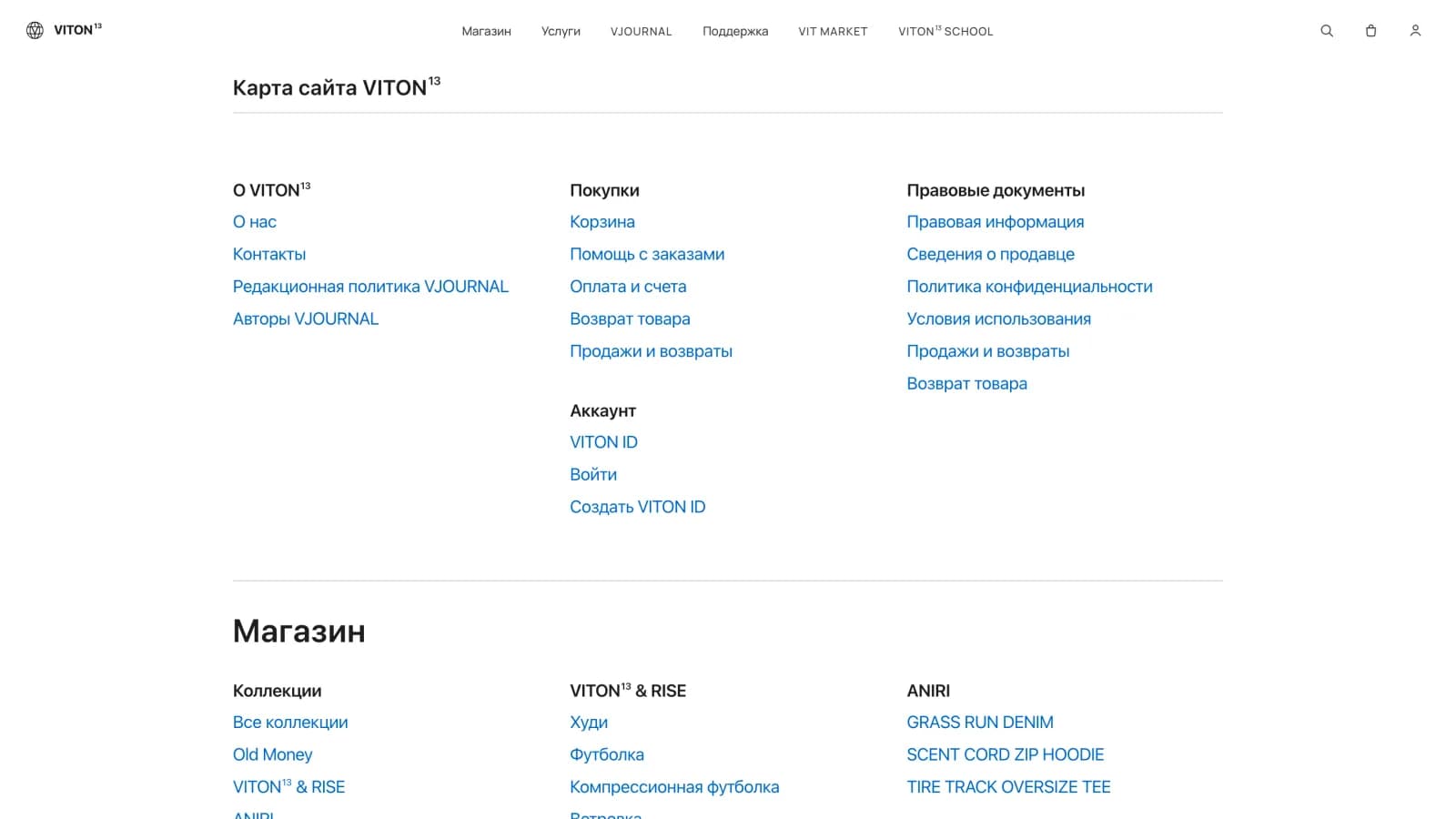Go to the Условия использования link
The image size is (1456, 819).
998,318
